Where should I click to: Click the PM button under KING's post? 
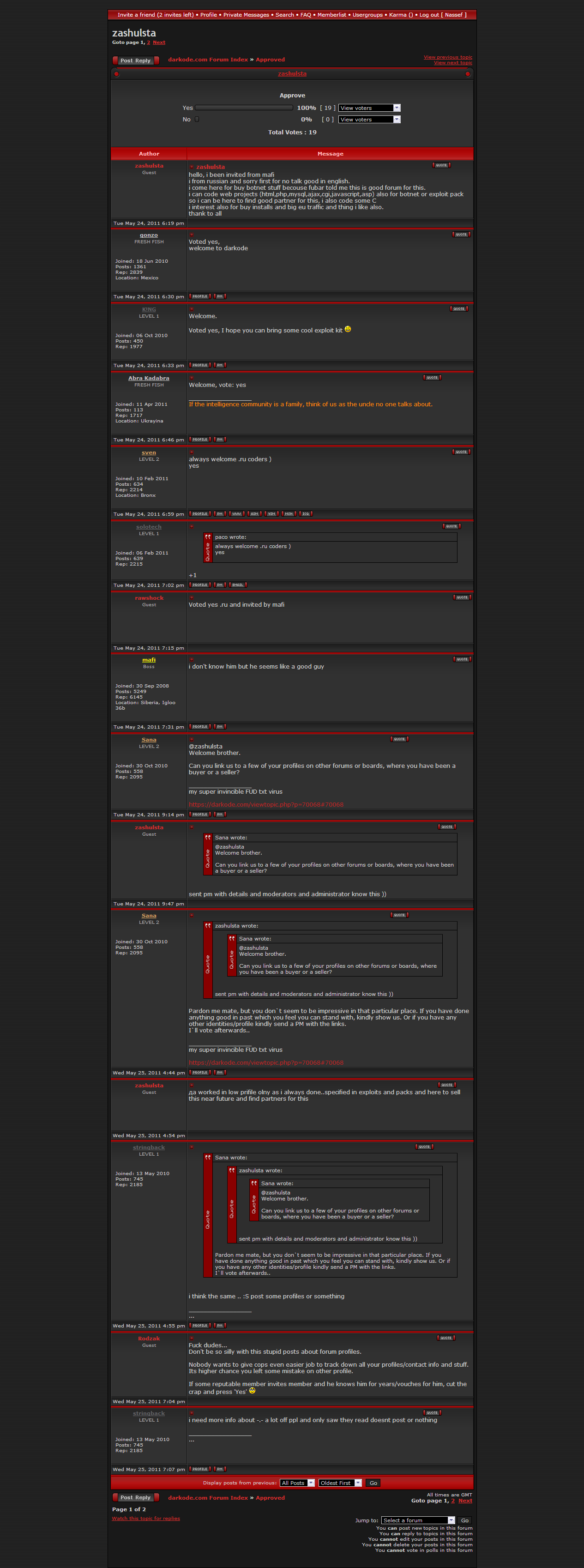[220, 365]
